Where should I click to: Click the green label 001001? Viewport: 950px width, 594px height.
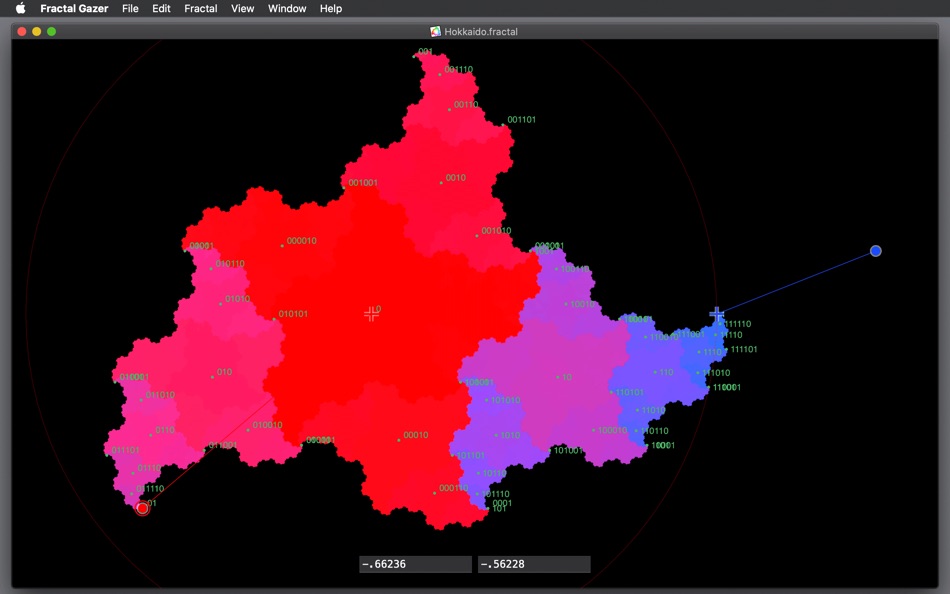click(363, 182)
